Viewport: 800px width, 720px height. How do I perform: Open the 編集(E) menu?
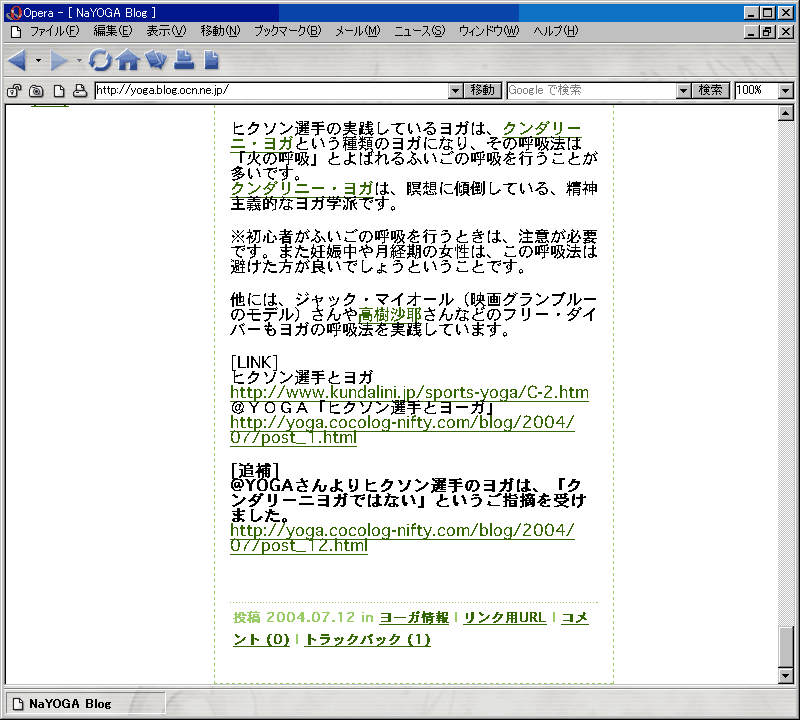[x=113, y=31]
